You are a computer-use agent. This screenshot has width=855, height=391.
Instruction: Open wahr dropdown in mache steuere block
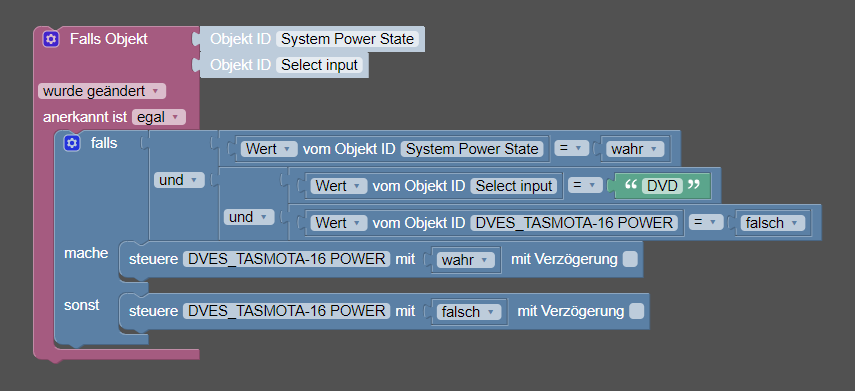[x=465, y=260]
